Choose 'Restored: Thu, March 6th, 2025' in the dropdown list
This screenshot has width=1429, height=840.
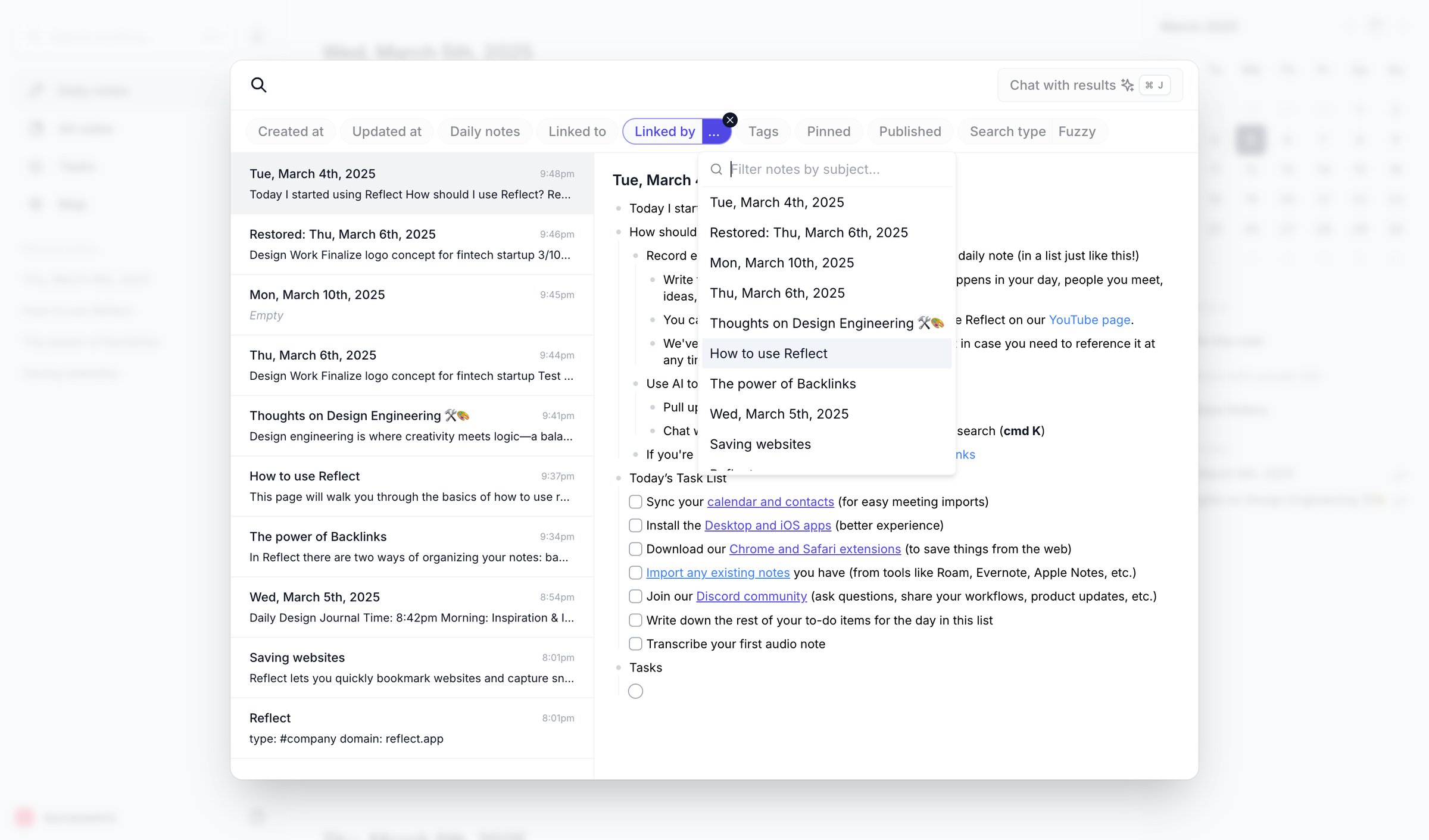click(826, 233)
